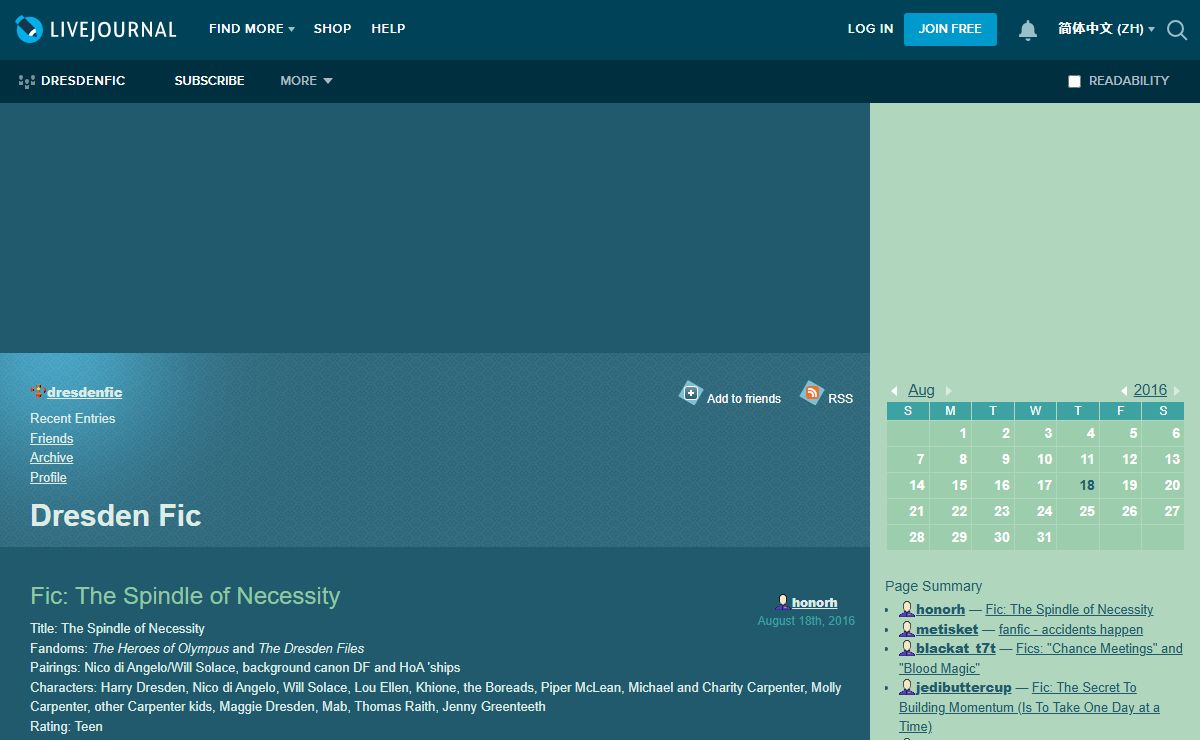1200x740 pixels.
Task: Open entry title Fic: The Spindle of Necessity
Action: pos(185,596)
